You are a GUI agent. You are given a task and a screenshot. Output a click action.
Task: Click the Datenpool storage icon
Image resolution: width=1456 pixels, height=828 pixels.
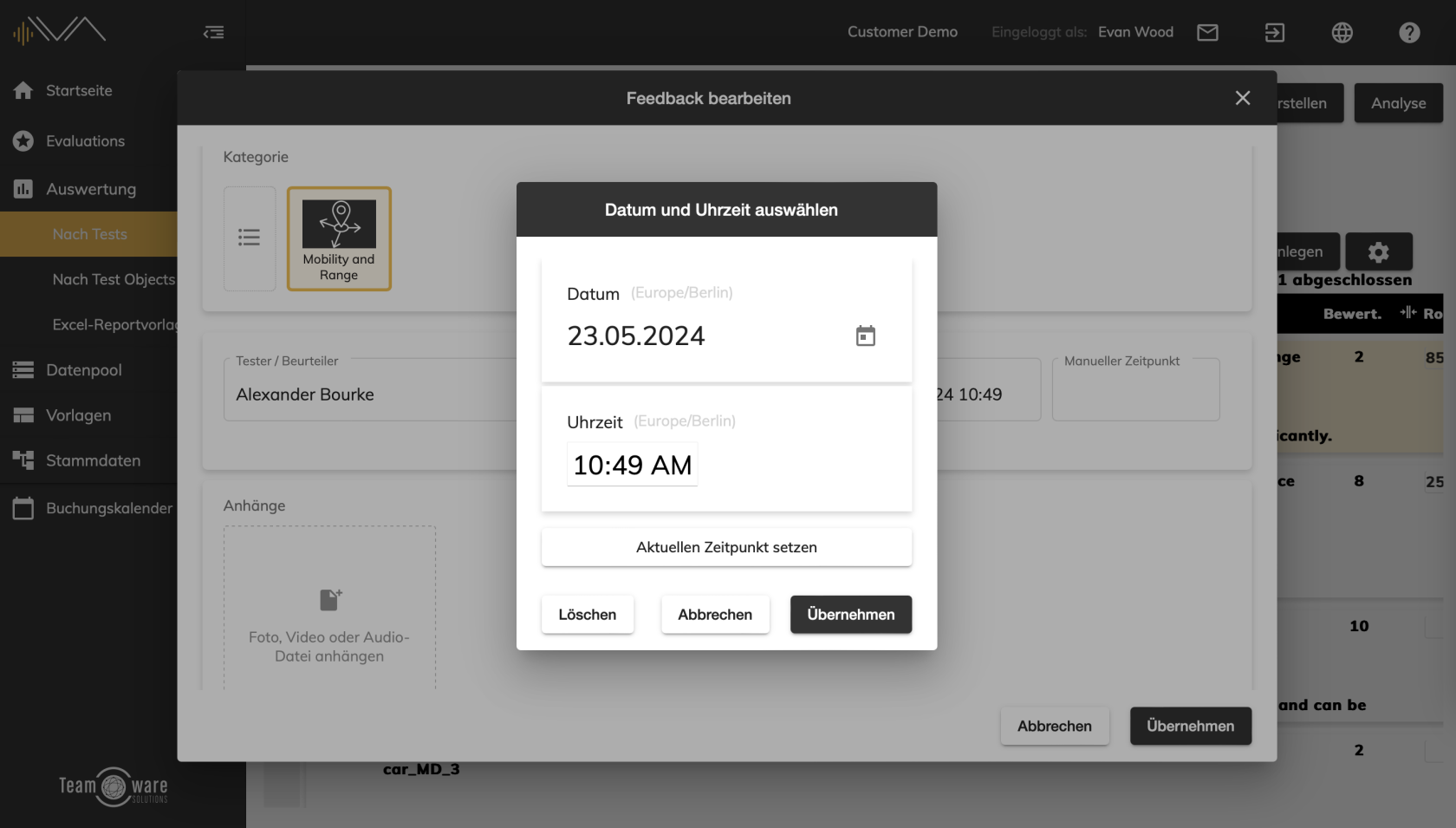coord(23,370)
